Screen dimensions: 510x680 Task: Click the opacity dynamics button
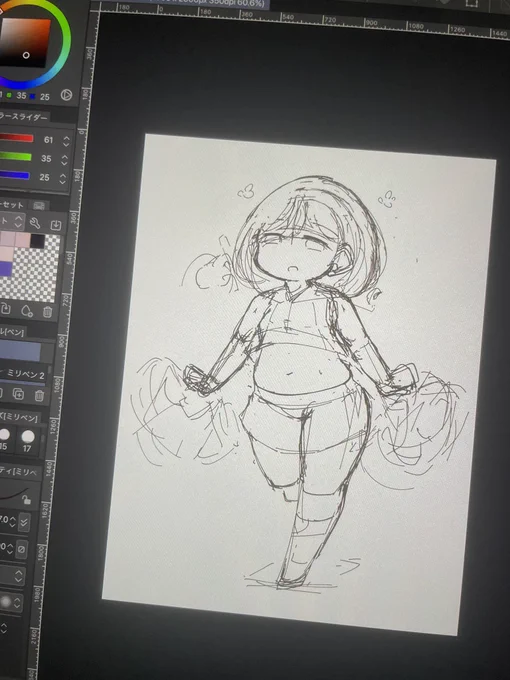(21, 549)
